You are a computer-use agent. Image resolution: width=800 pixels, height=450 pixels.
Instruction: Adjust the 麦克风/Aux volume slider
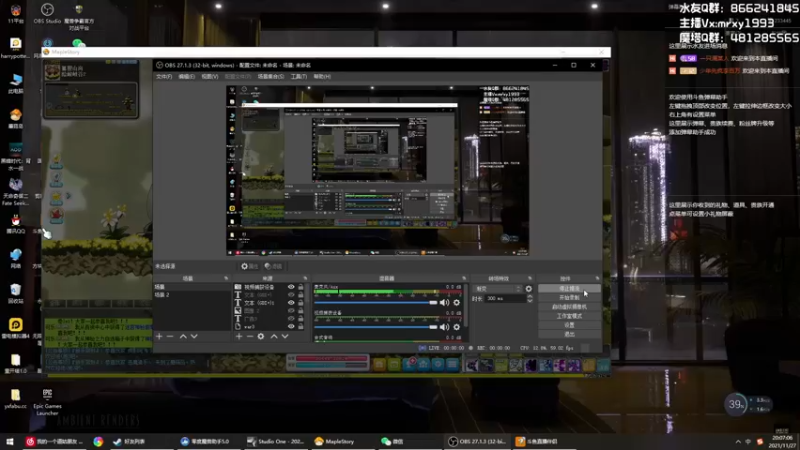(x=376, y=303)
